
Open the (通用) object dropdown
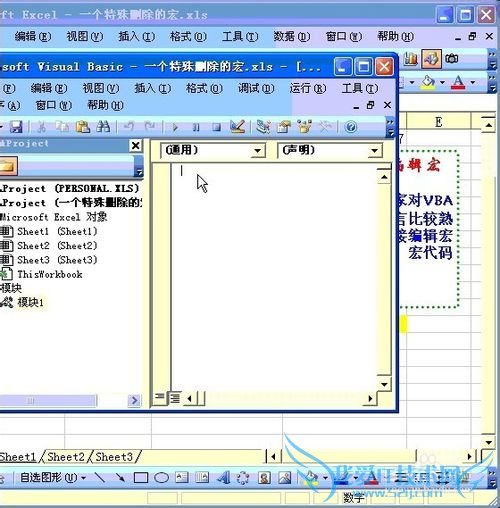tap(257, 151)
